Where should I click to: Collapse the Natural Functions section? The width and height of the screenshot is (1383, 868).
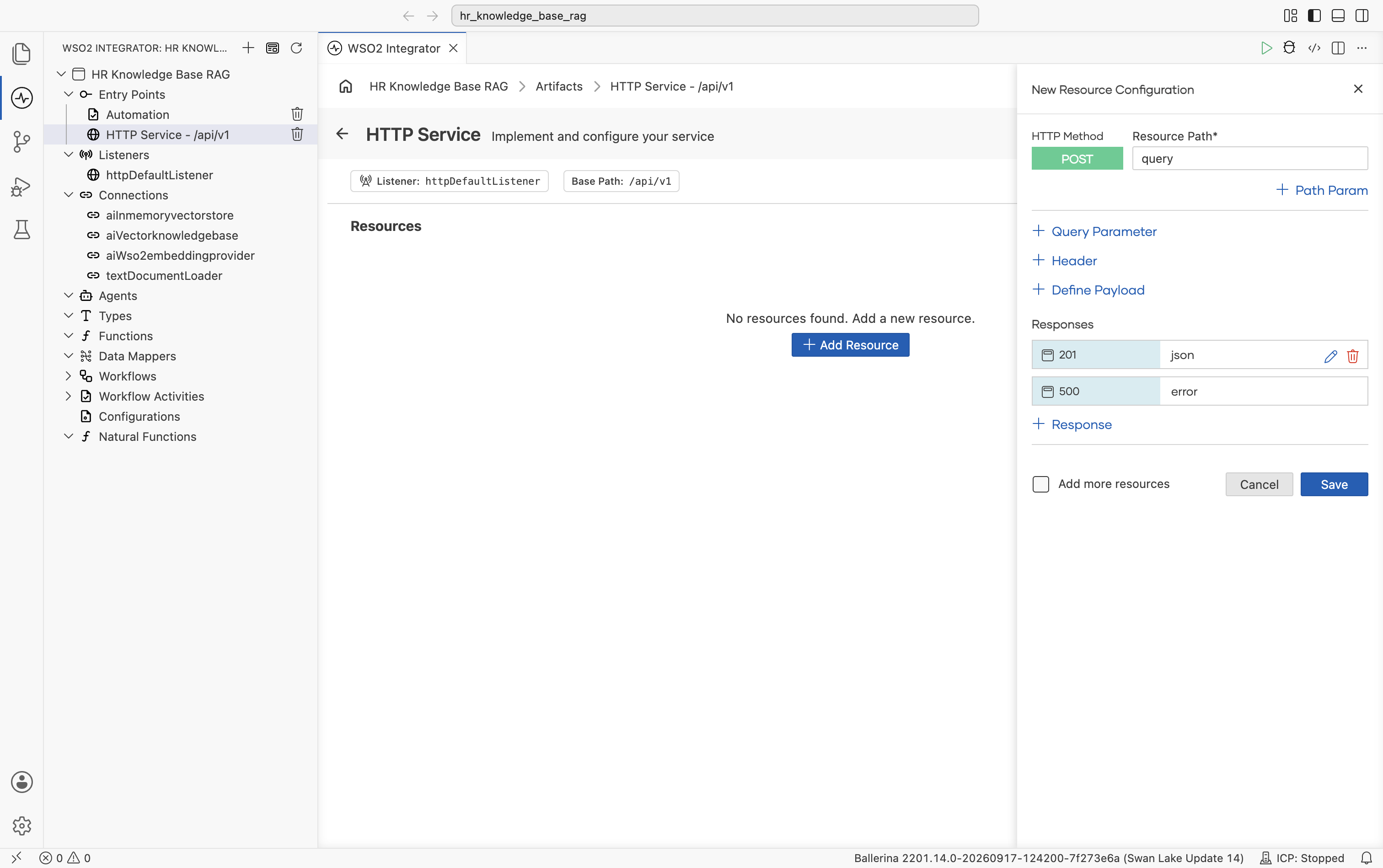[x=68, y=436]
